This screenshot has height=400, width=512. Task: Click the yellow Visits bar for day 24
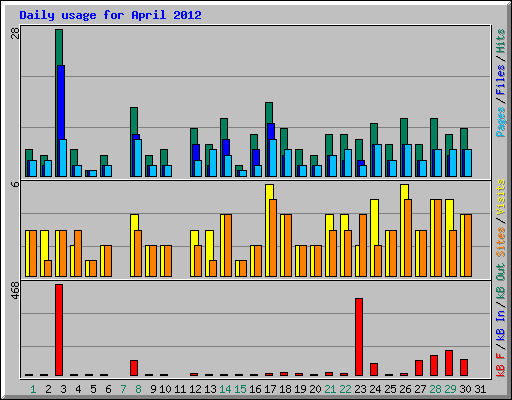pyautogui.click(x=374, y=222)
